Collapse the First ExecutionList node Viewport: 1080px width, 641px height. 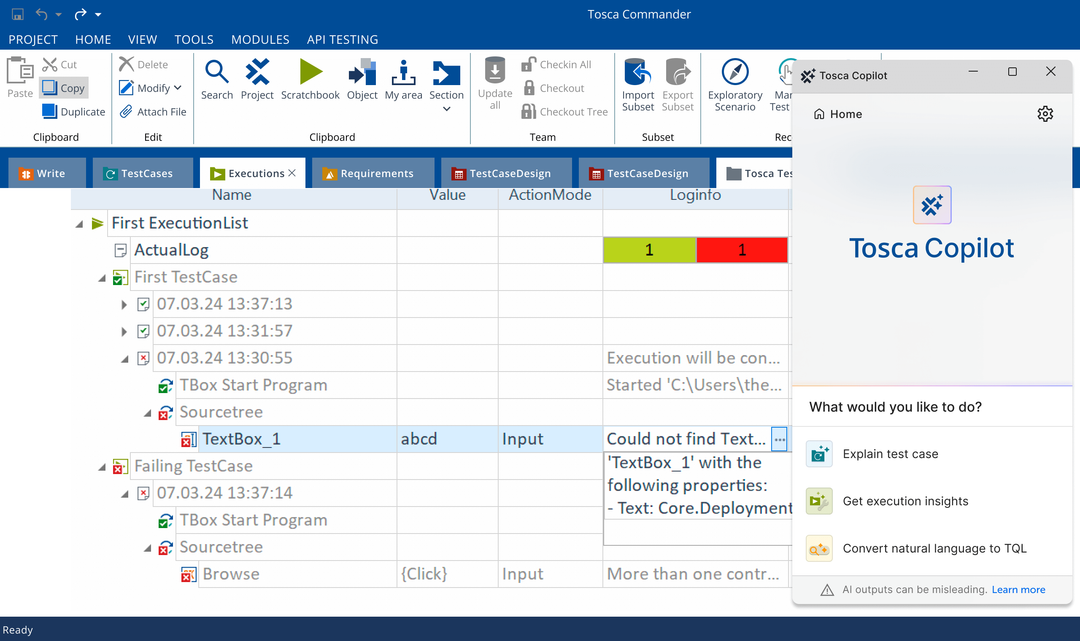point(78,223)
